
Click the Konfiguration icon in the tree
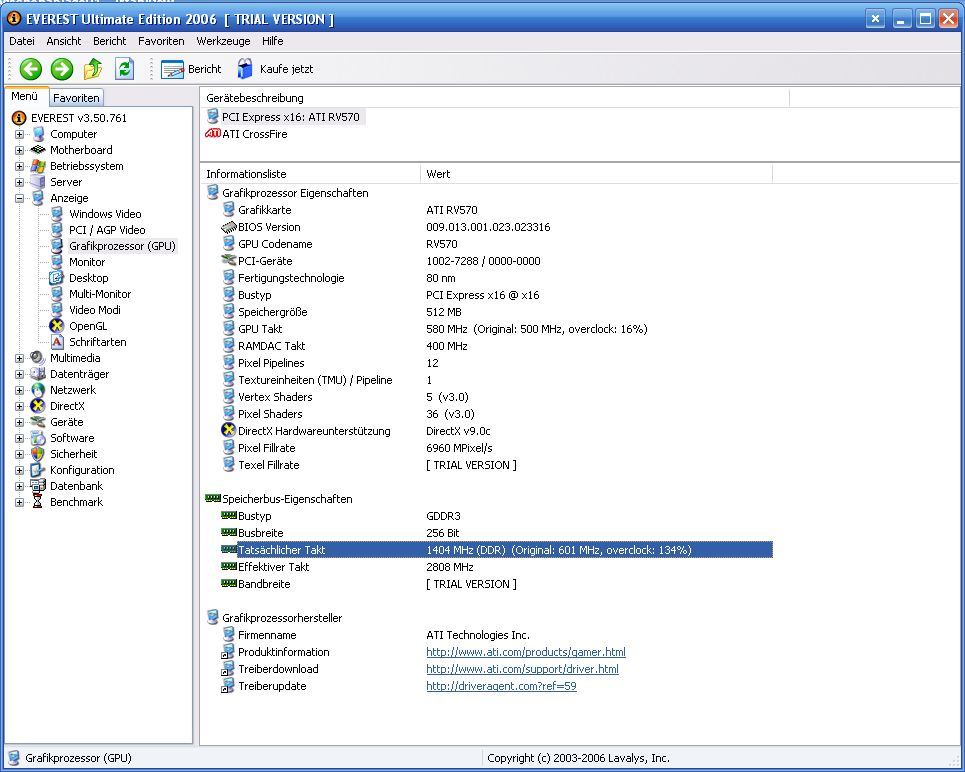(38, 470)
